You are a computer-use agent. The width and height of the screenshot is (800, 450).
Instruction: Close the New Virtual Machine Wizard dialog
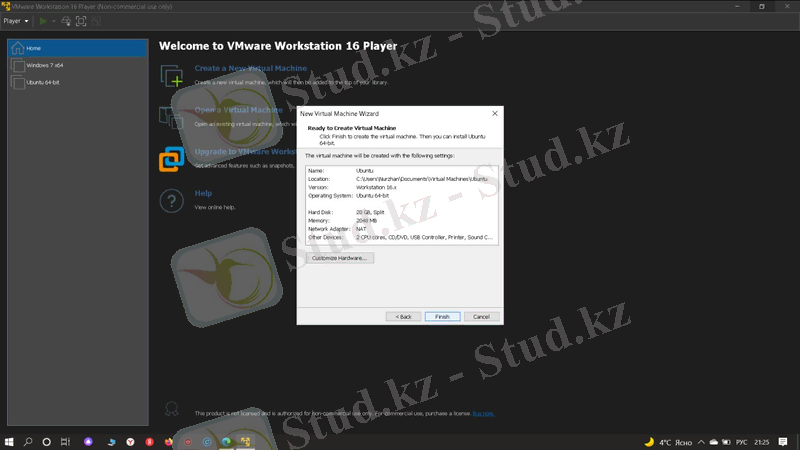tap(494, 113)
